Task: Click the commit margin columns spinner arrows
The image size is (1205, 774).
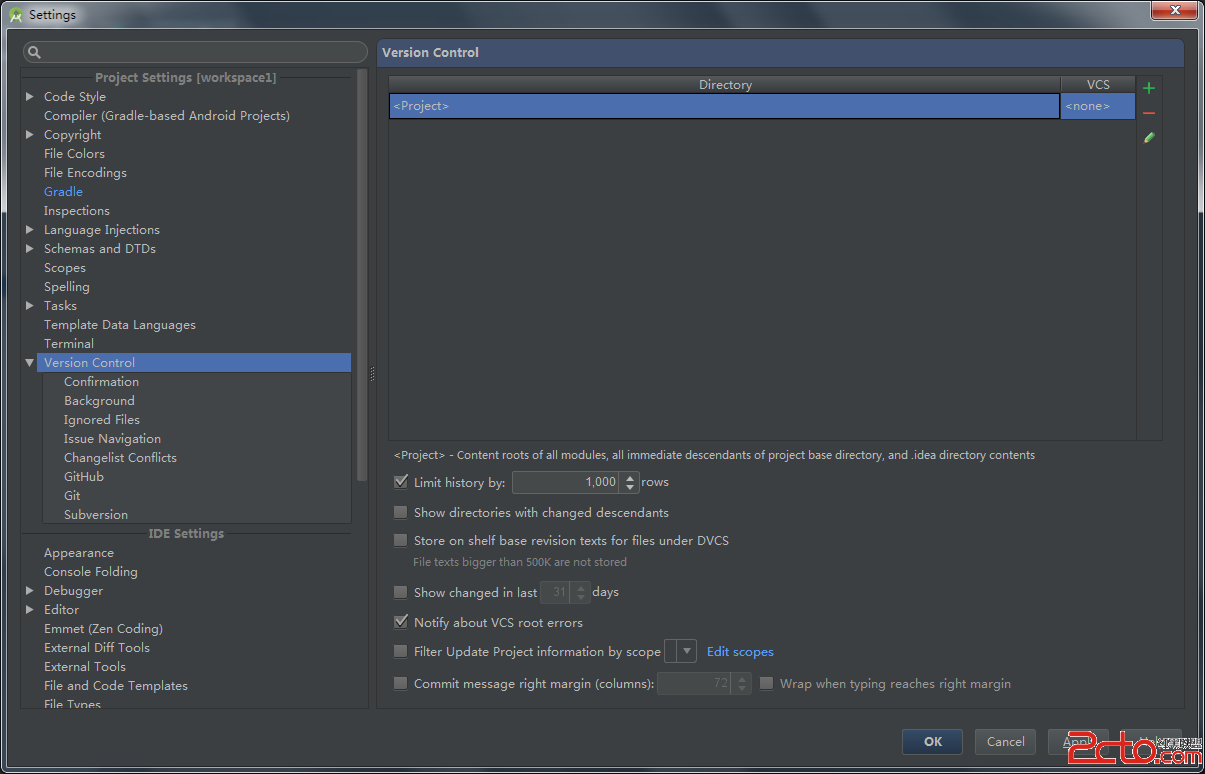Action: pyautogui.click(x=741, y=684)
